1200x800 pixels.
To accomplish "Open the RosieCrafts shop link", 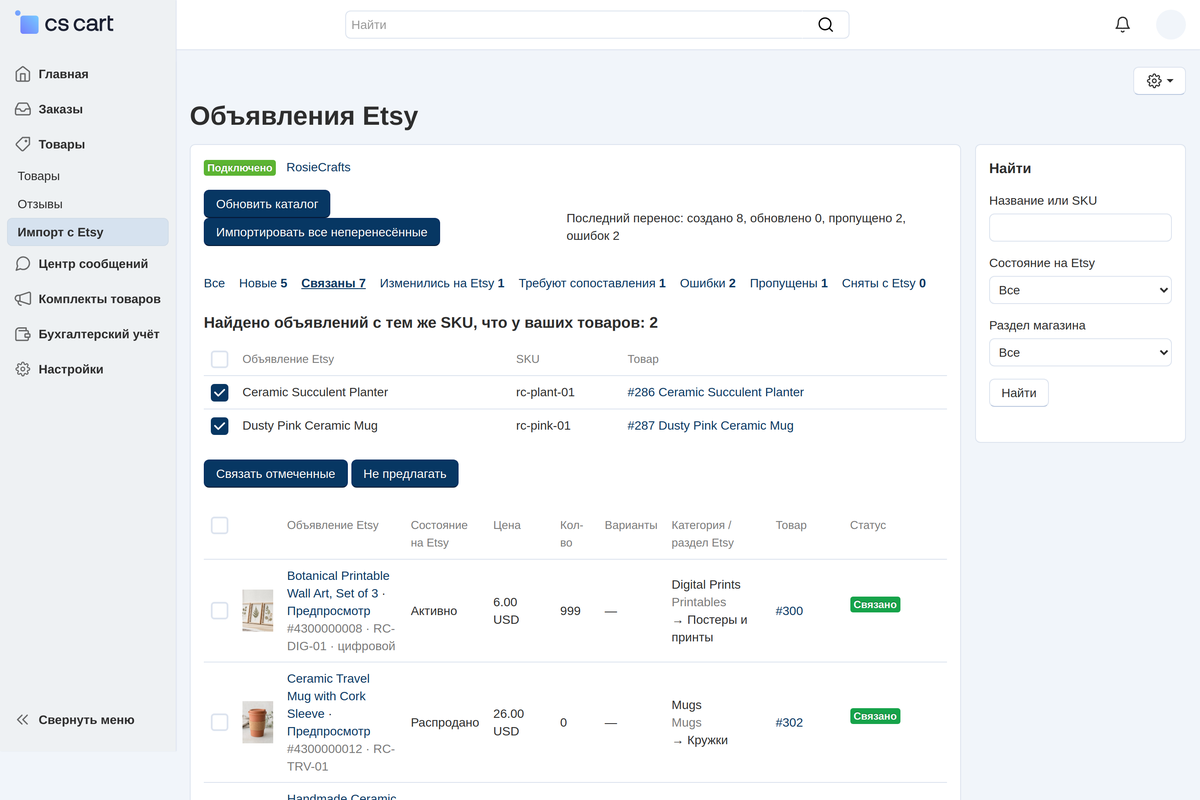I will tap(318, 167).
